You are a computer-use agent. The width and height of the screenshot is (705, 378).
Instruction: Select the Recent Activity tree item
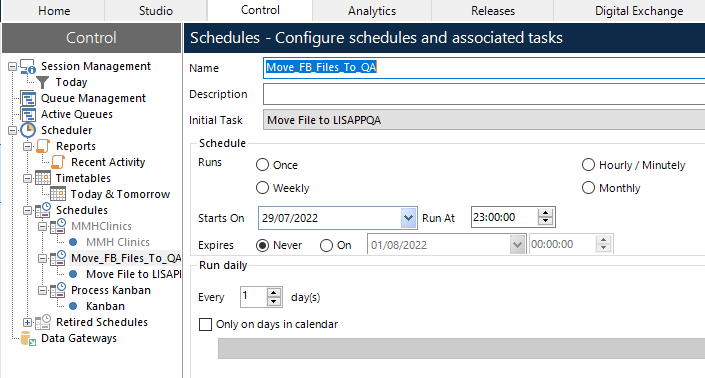[108, 162]
